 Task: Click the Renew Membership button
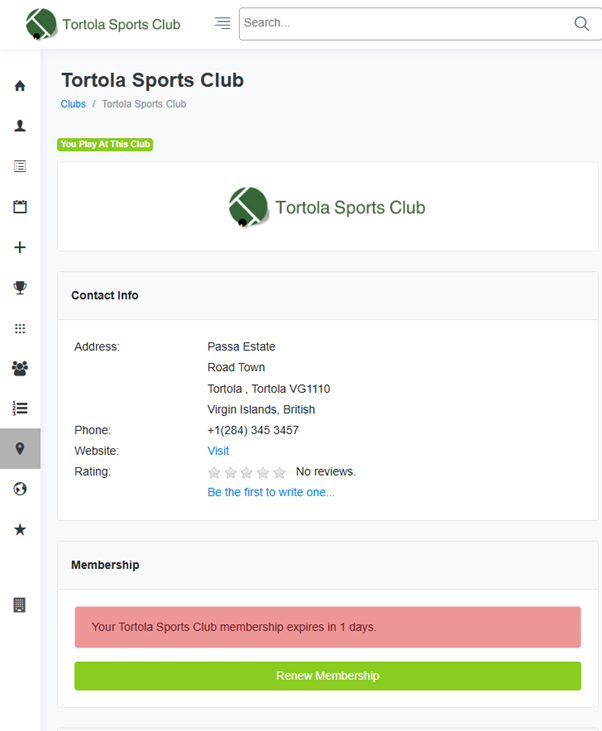327,676
